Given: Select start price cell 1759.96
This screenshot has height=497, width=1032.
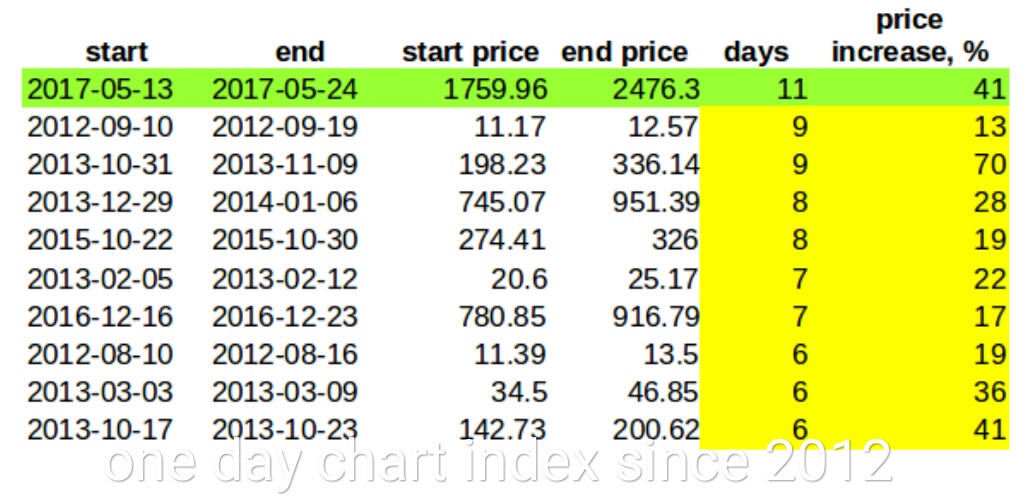Looking at the screenshot, I should pyautogui.click(x=498, y=89).
